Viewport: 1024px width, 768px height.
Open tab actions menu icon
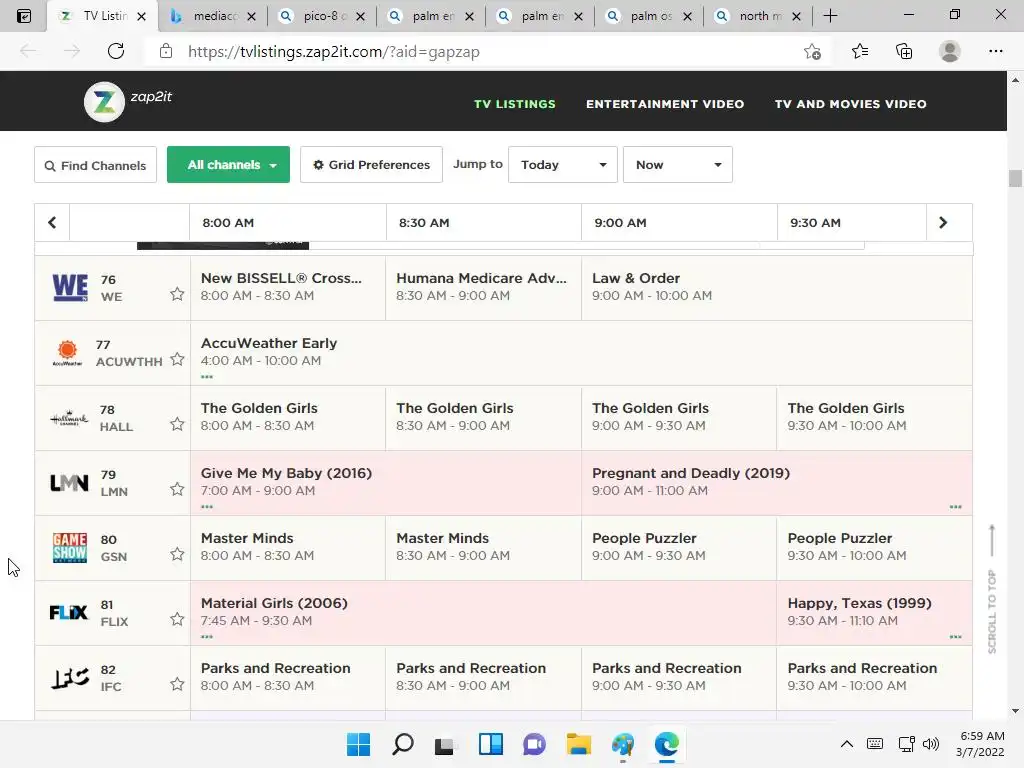[24, 16]
